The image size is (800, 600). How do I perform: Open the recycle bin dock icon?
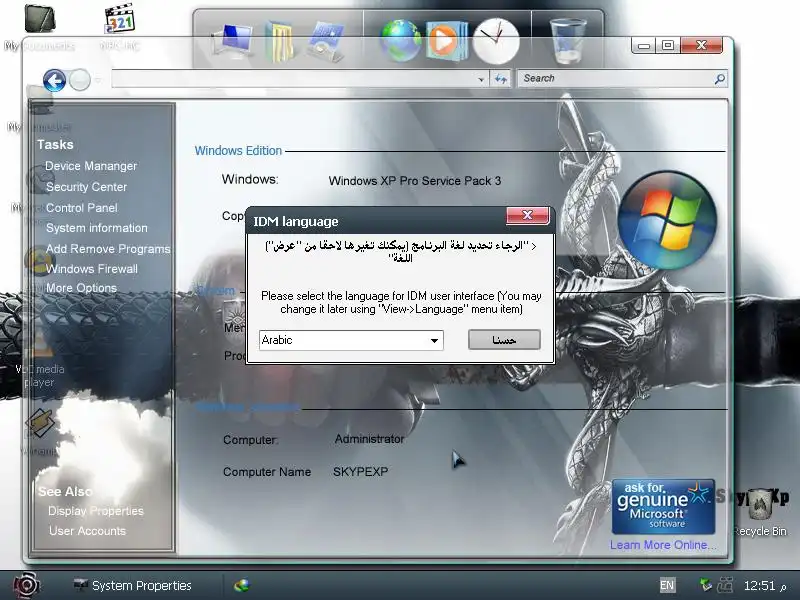[567, 41]
